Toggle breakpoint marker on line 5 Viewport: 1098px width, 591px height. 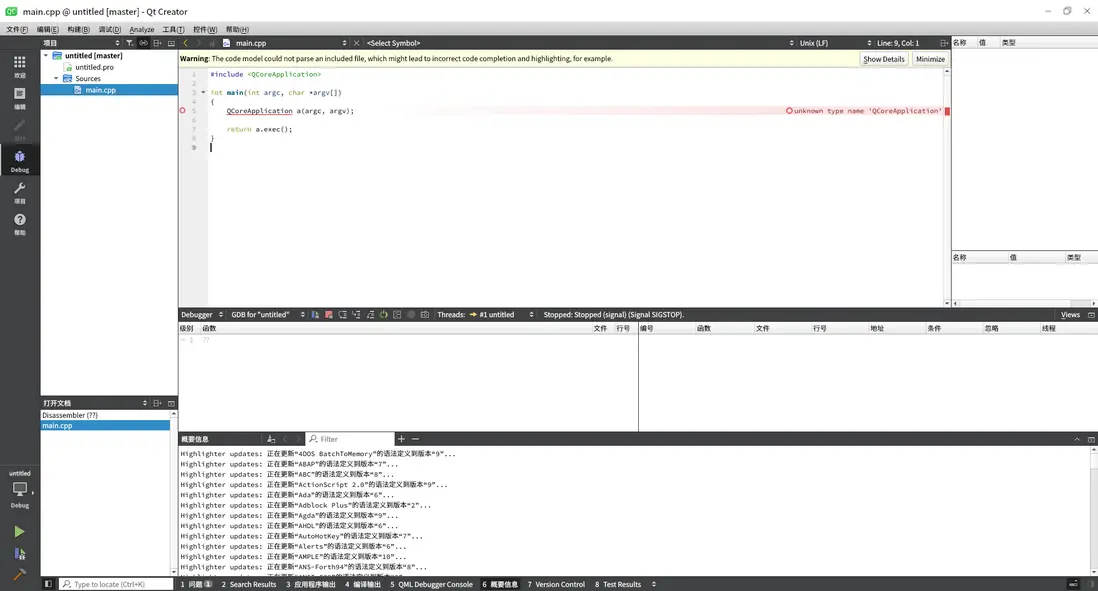[183, 111]
